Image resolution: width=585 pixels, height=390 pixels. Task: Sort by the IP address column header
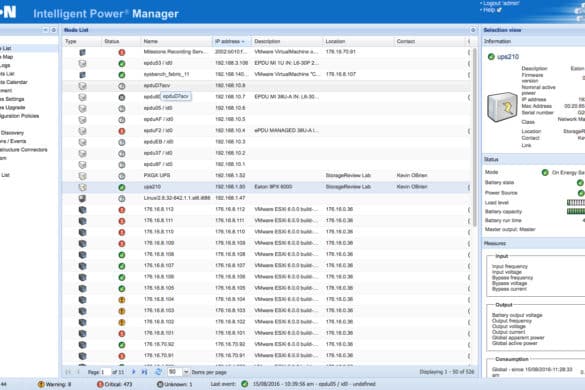232,41
